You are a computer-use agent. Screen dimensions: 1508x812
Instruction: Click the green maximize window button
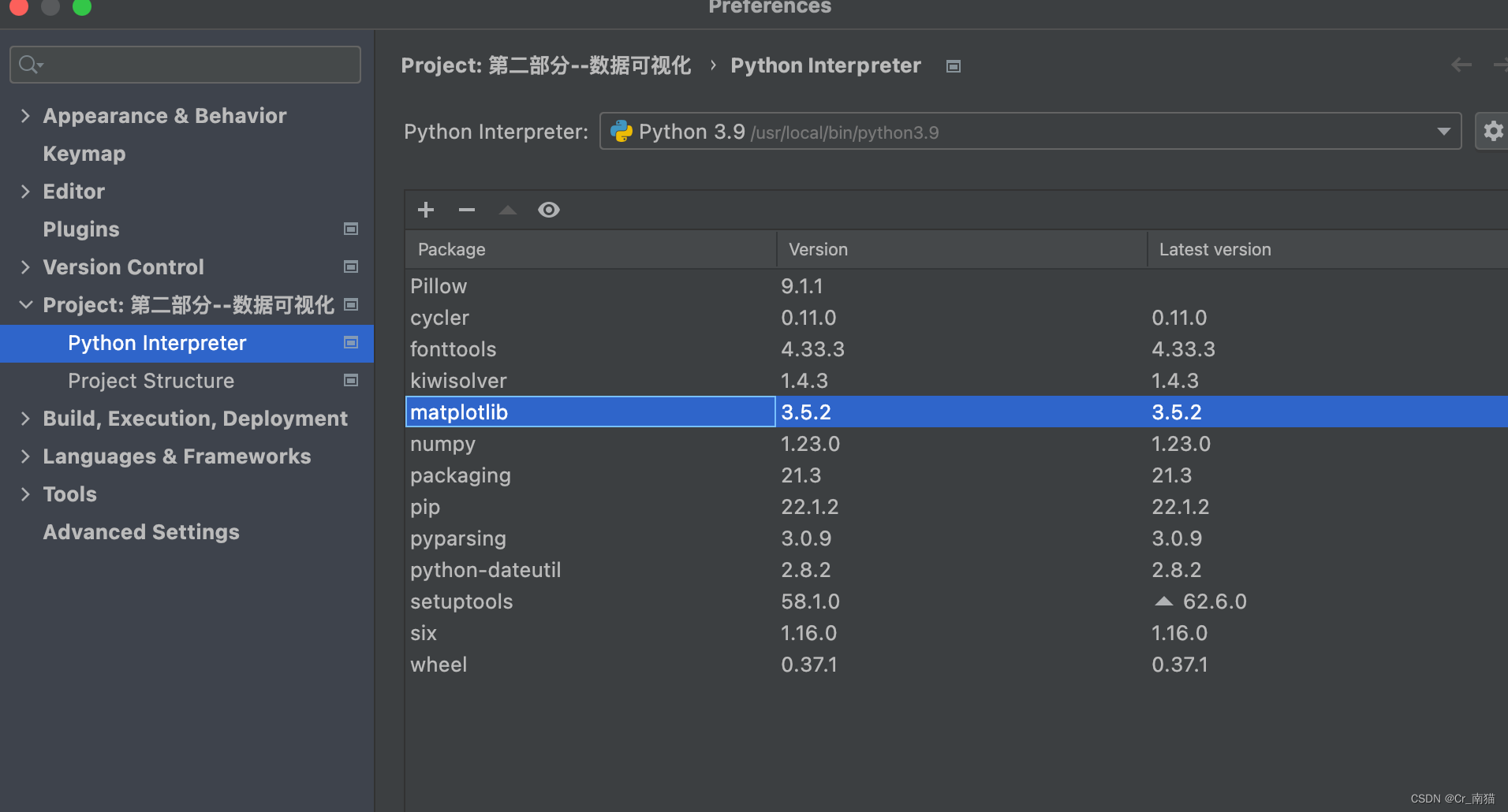coord(82,6)
